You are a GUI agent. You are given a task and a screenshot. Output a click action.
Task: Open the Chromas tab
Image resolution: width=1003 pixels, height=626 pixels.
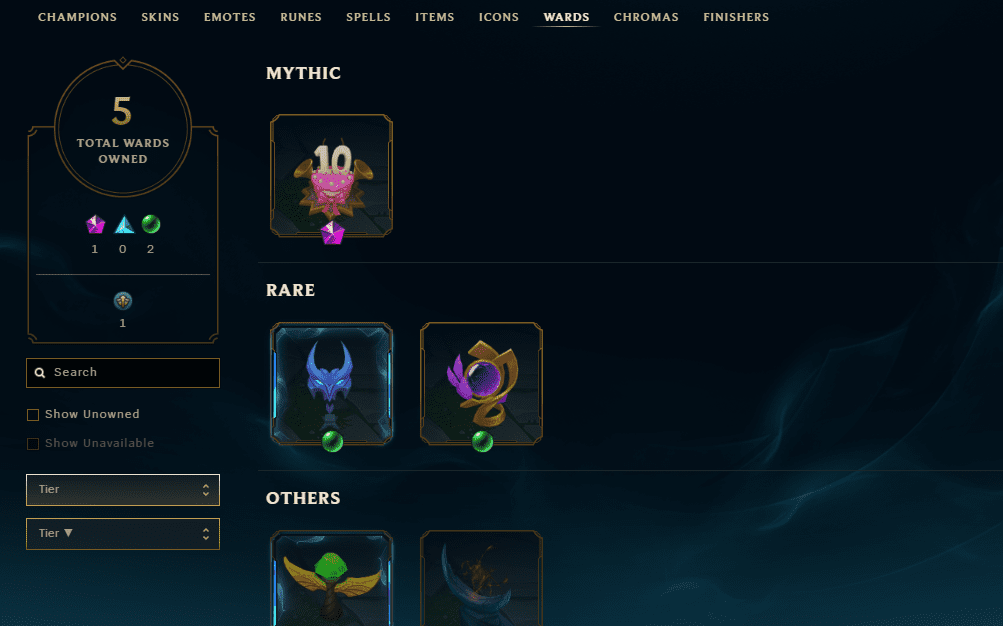point(646,17)
